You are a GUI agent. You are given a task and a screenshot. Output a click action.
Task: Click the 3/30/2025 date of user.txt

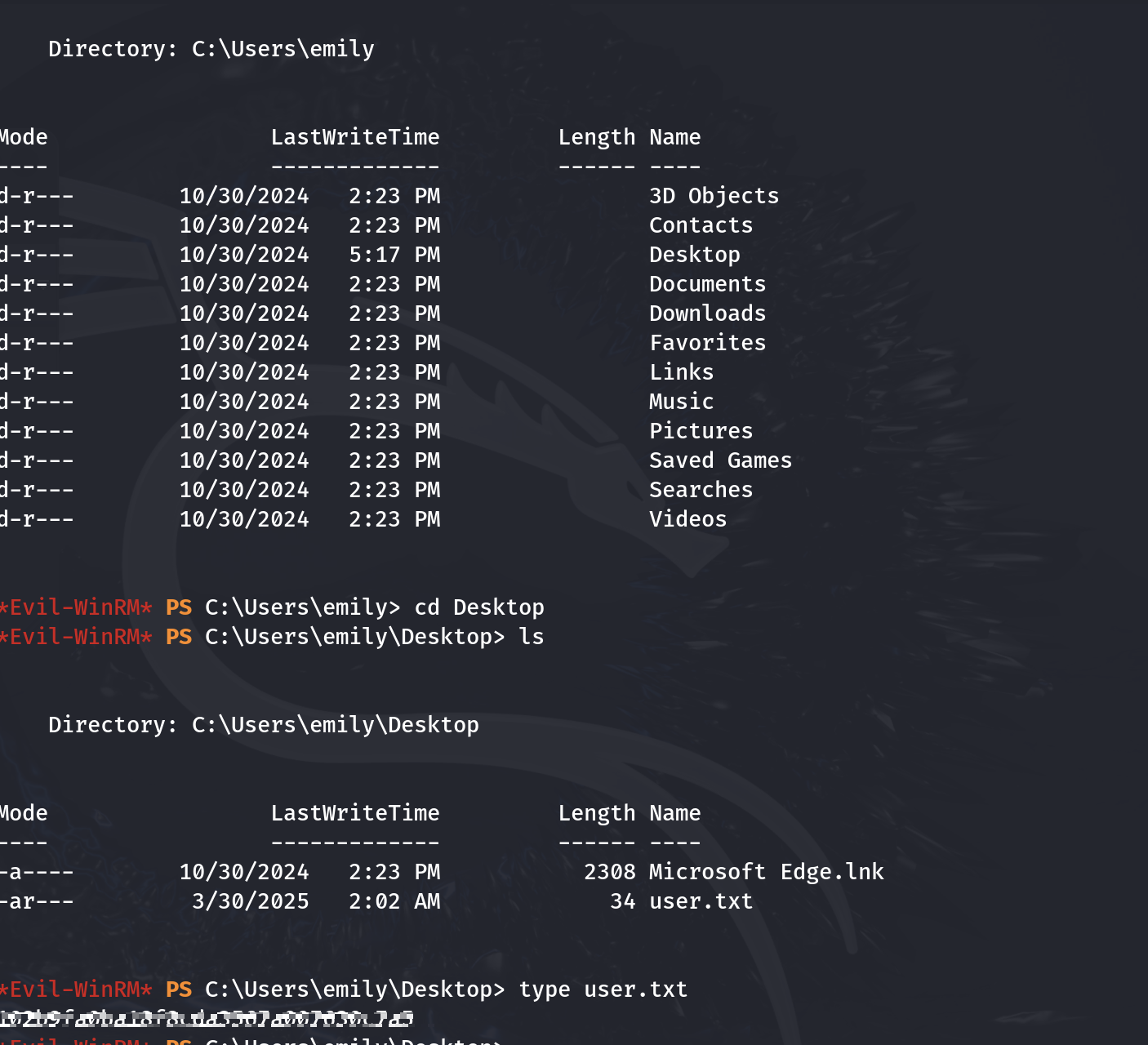250,901
